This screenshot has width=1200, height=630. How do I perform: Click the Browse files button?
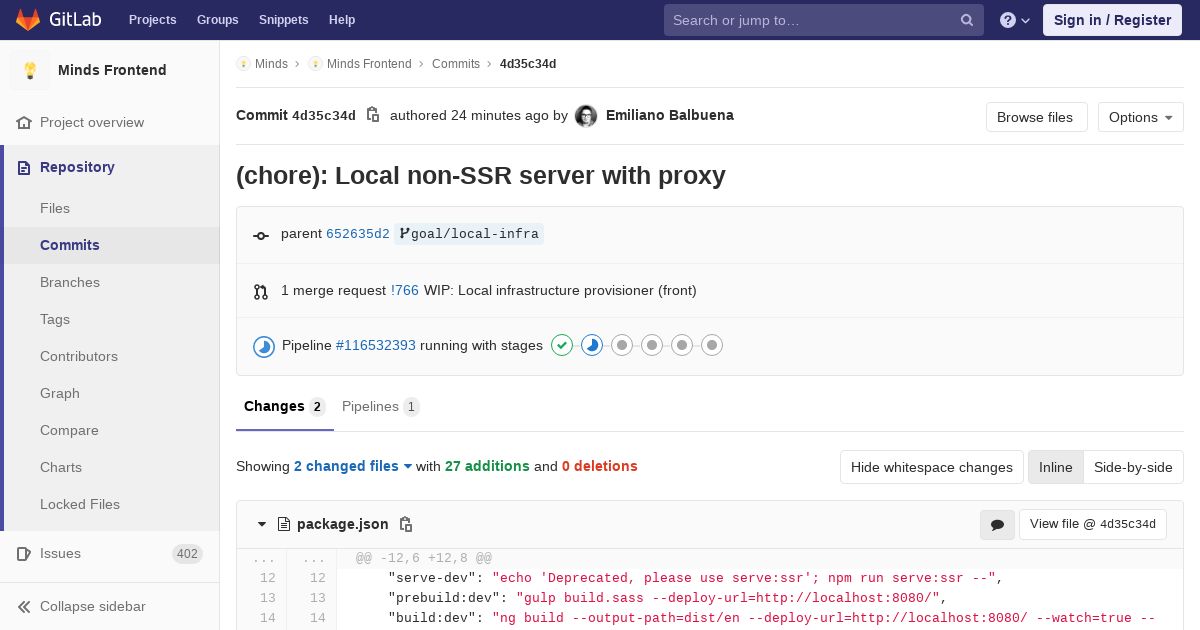pyautogui.click(x=1035, y=117)
